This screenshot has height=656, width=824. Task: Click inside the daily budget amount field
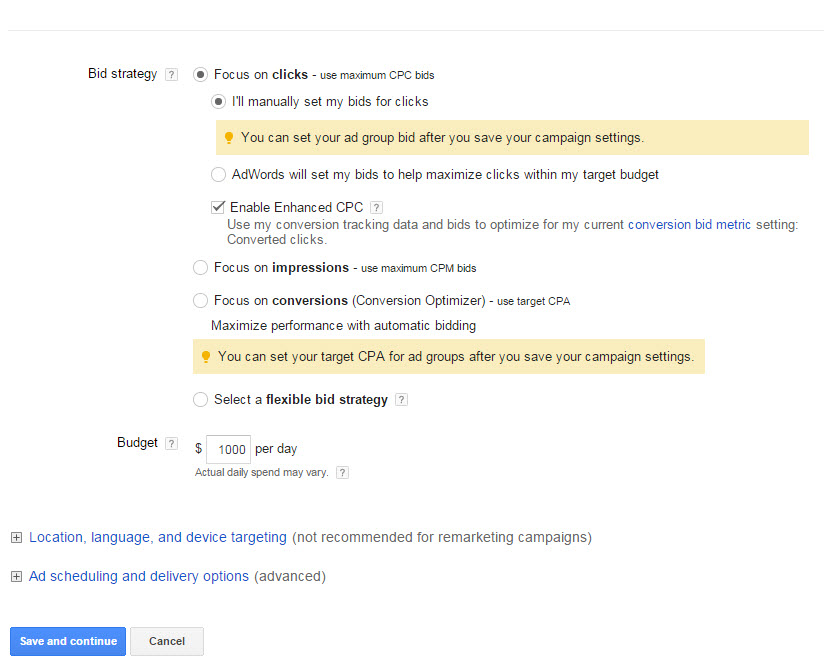point(227,449)
